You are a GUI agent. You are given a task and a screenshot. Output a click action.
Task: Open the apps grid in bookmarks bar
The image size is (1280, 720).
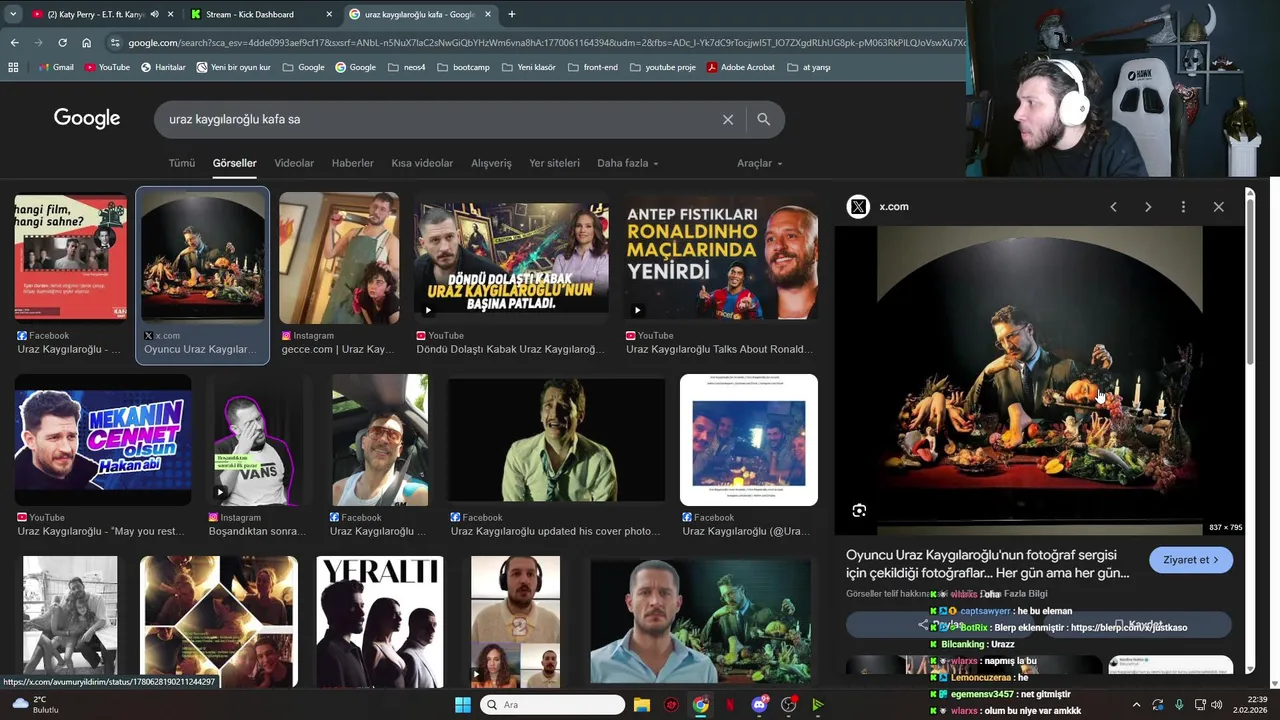(13, 67)
